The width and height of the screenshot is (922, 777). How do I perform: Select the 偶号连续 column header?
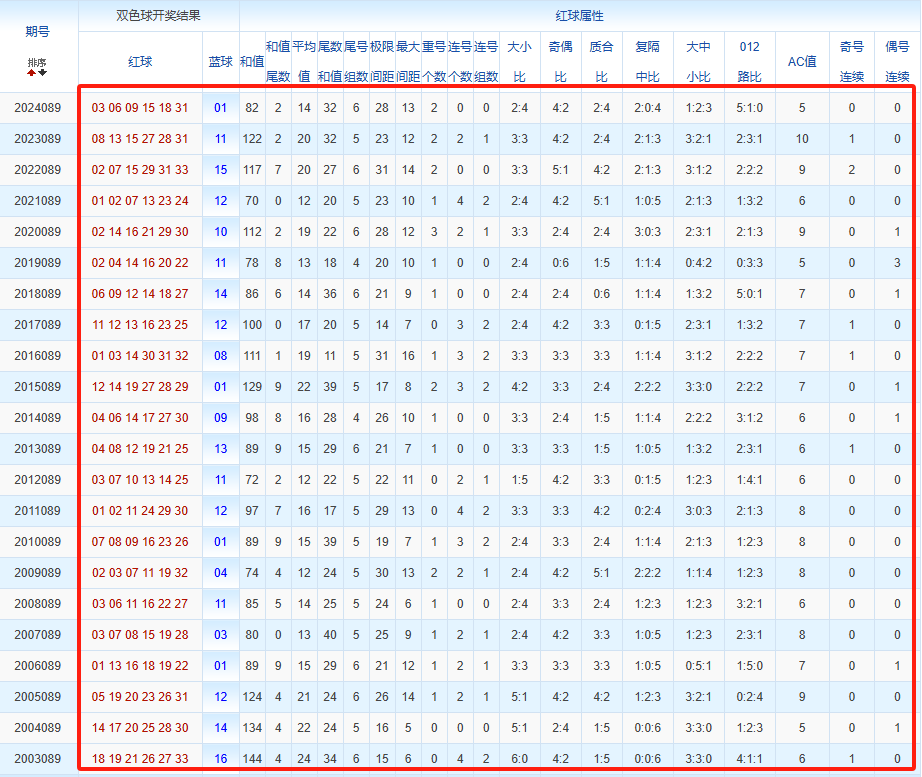tap(897, 61)
